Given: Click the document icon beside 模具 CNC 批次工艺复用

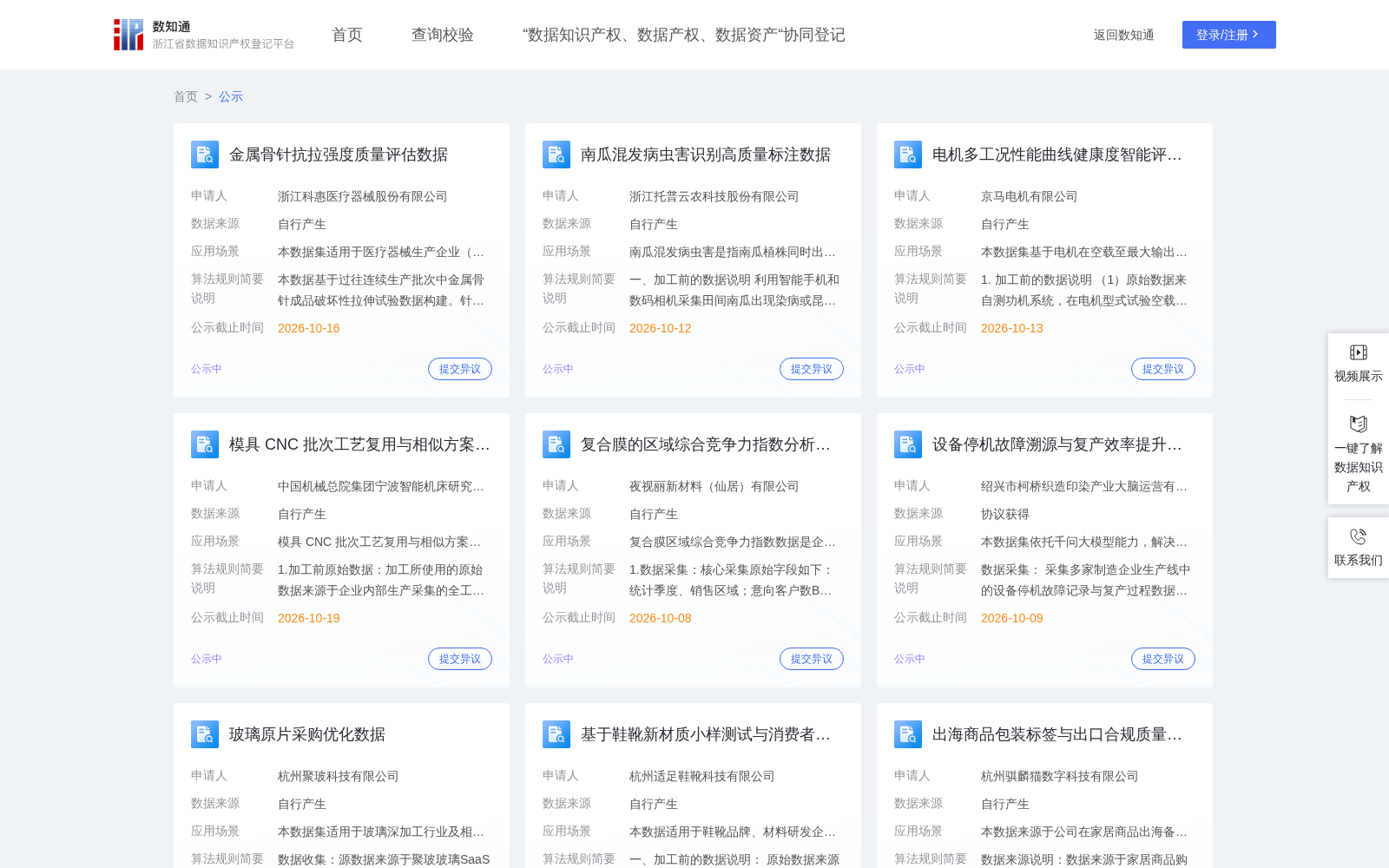Looking at the screenshot, I should tap(205, 444).
